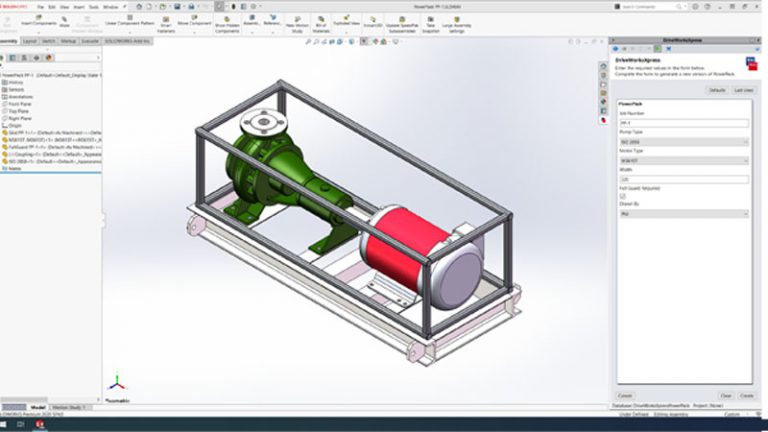The height and width of the screenshot is (432, 768).
Task: Switch to the SOLIDWORKS Add-Ins tab
Action: click(127, 41)
